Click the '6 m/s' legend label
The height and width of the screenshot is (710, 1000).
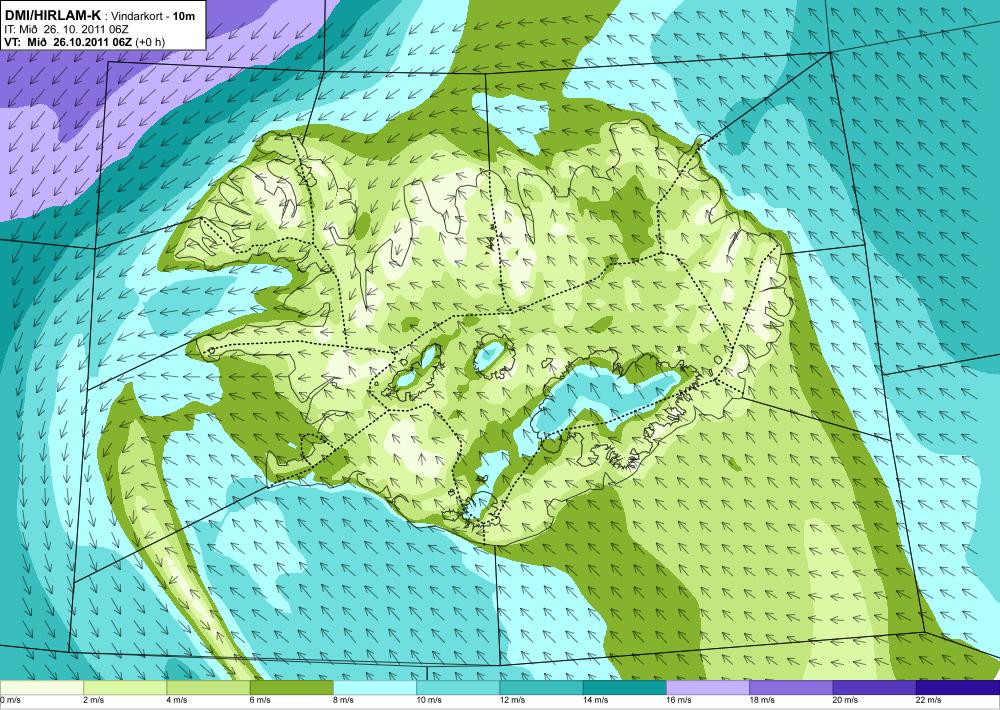260,700
